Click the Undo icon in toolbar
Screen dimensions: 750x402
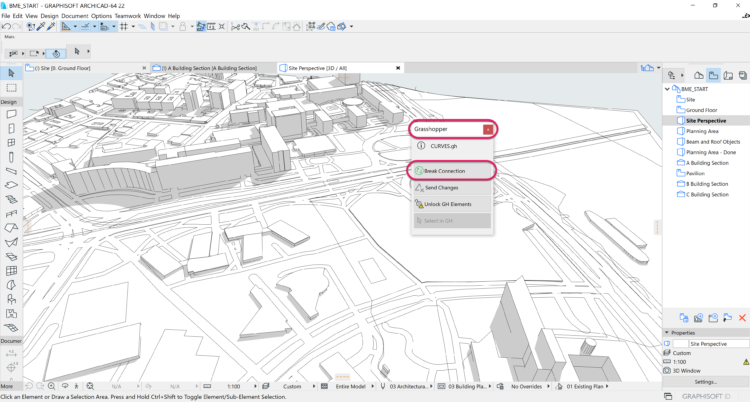coord(7,26)
